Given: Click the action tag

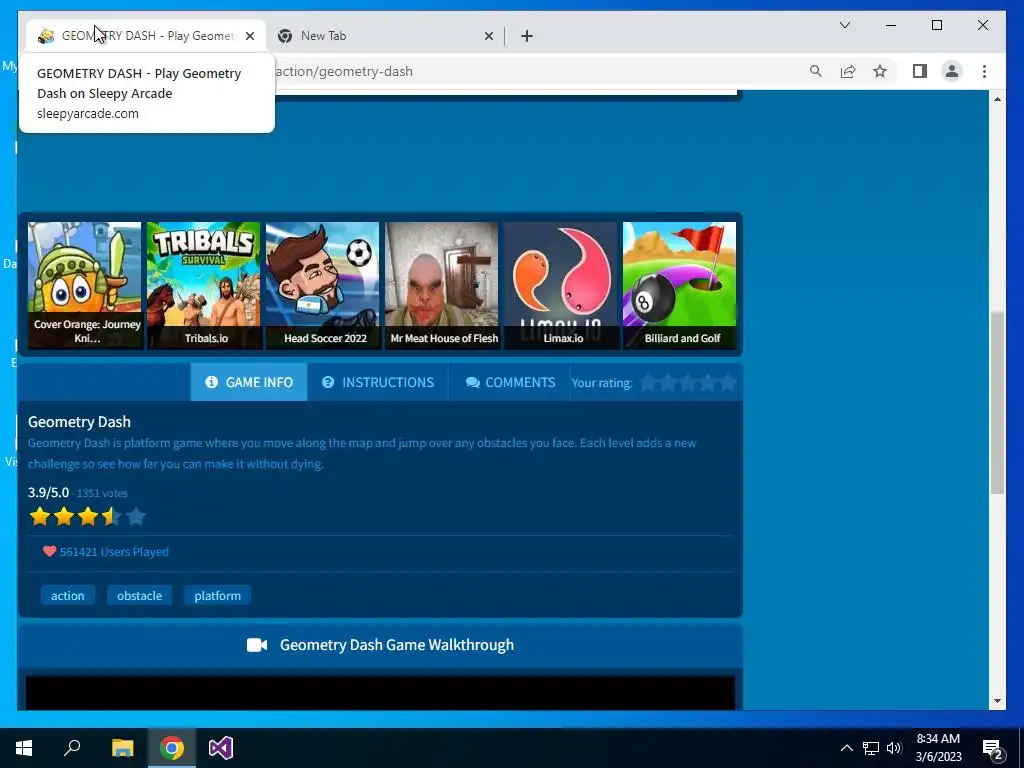Looking at the screenshot, I should (68, 596).
